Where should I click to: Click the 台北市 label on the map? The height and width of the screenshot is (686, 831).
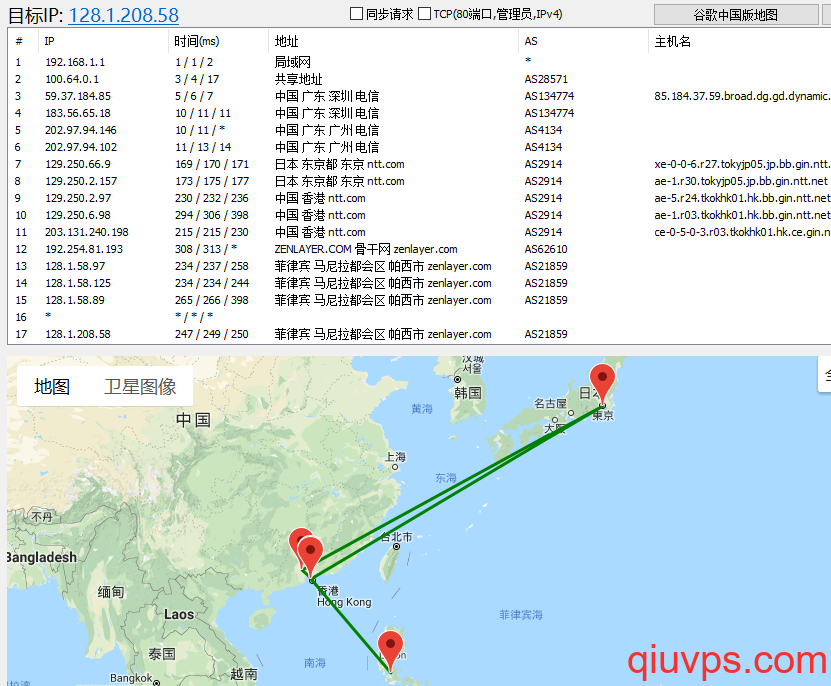pyautogui.click(x=396, y=537)
